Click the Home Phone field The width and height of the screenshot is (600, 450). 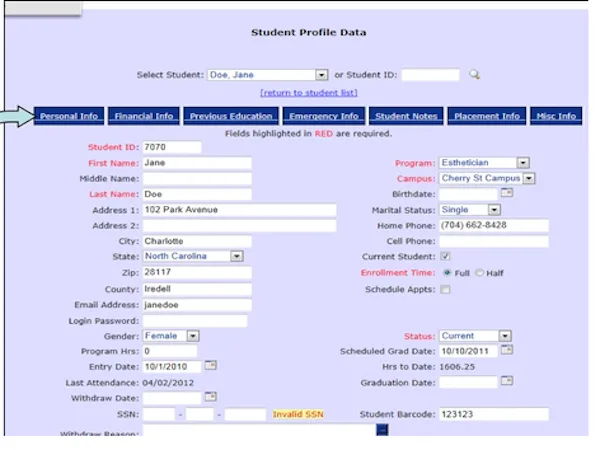(x=494, y=226)
